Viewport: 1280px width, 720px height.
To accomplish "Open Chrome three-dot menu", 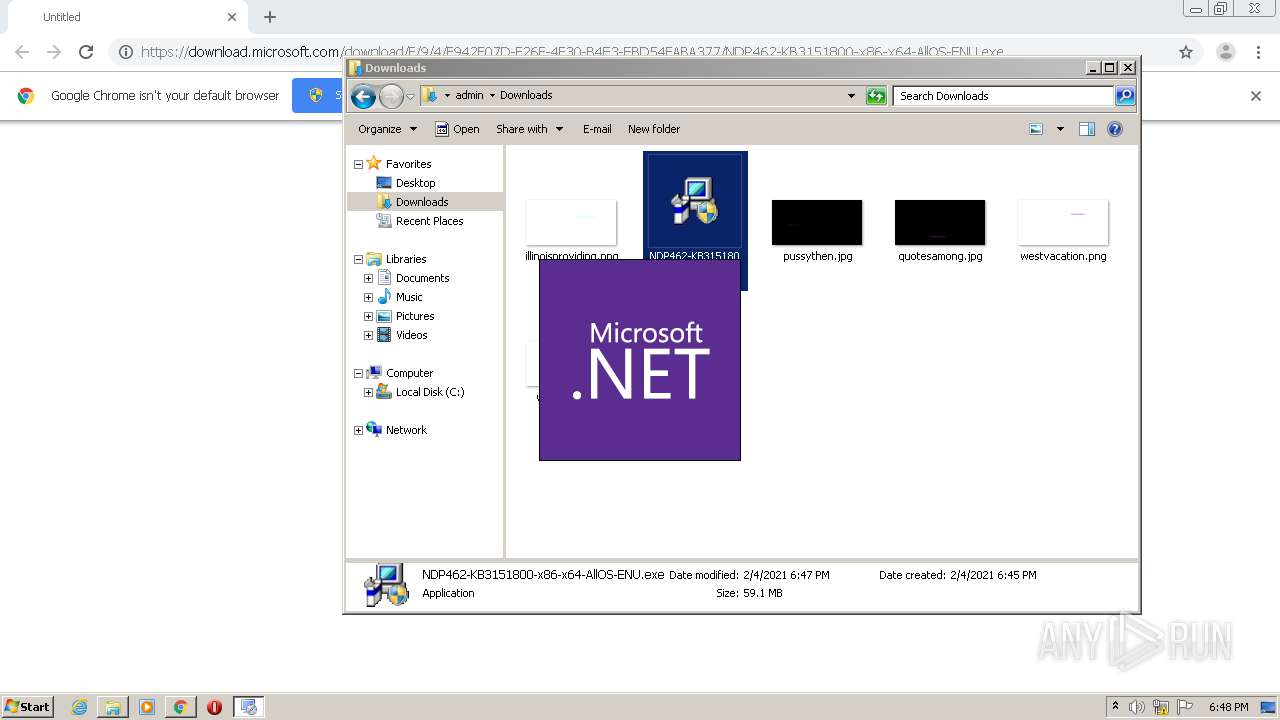I will [x=1258, y=52].
